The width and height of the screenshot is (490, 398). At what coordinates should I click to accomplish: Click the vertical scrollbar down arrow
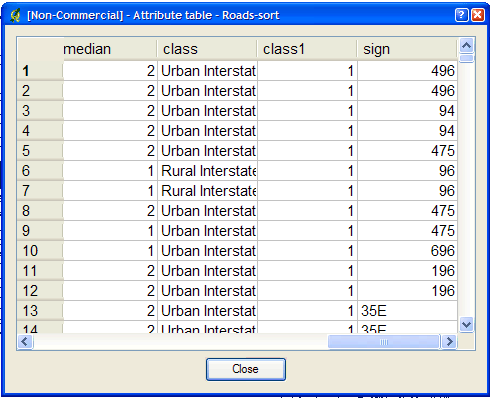[466, 324]
